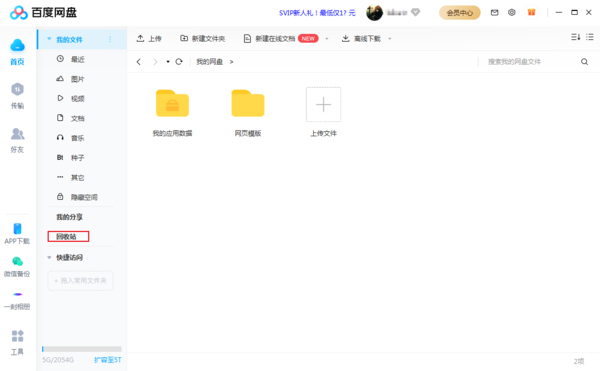Switch to list view icon

pyautogui.click(x=590, y=37)
